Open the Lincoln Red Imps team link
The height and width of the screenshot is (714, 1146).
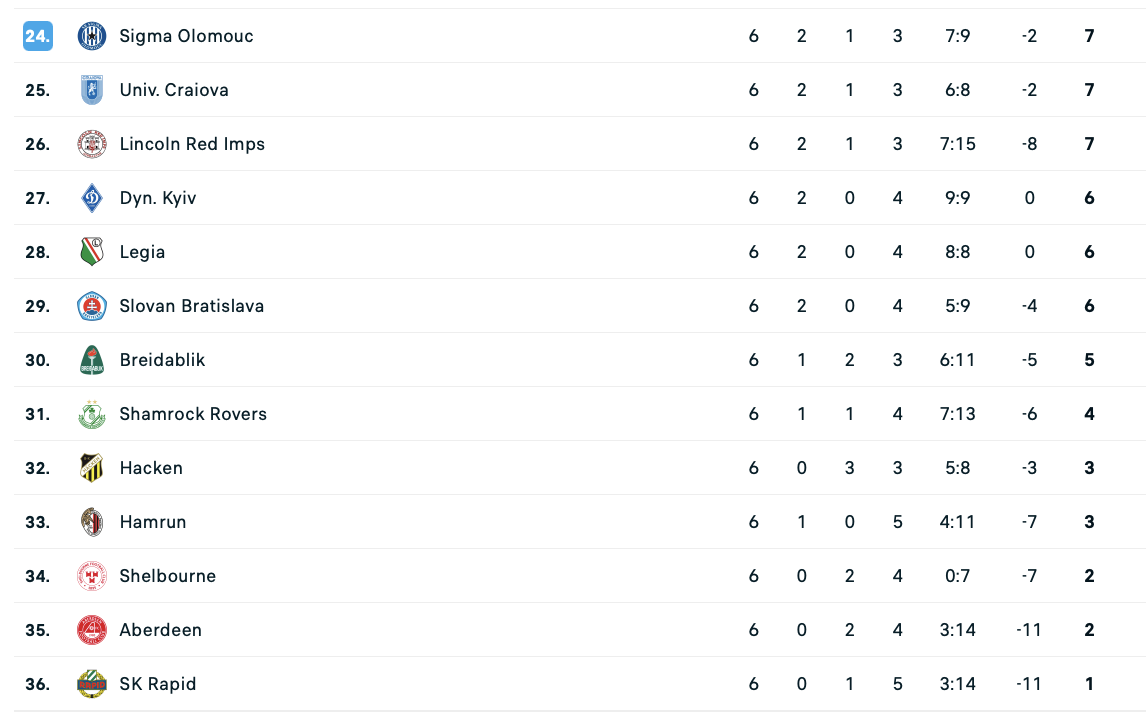pos(192,144)
